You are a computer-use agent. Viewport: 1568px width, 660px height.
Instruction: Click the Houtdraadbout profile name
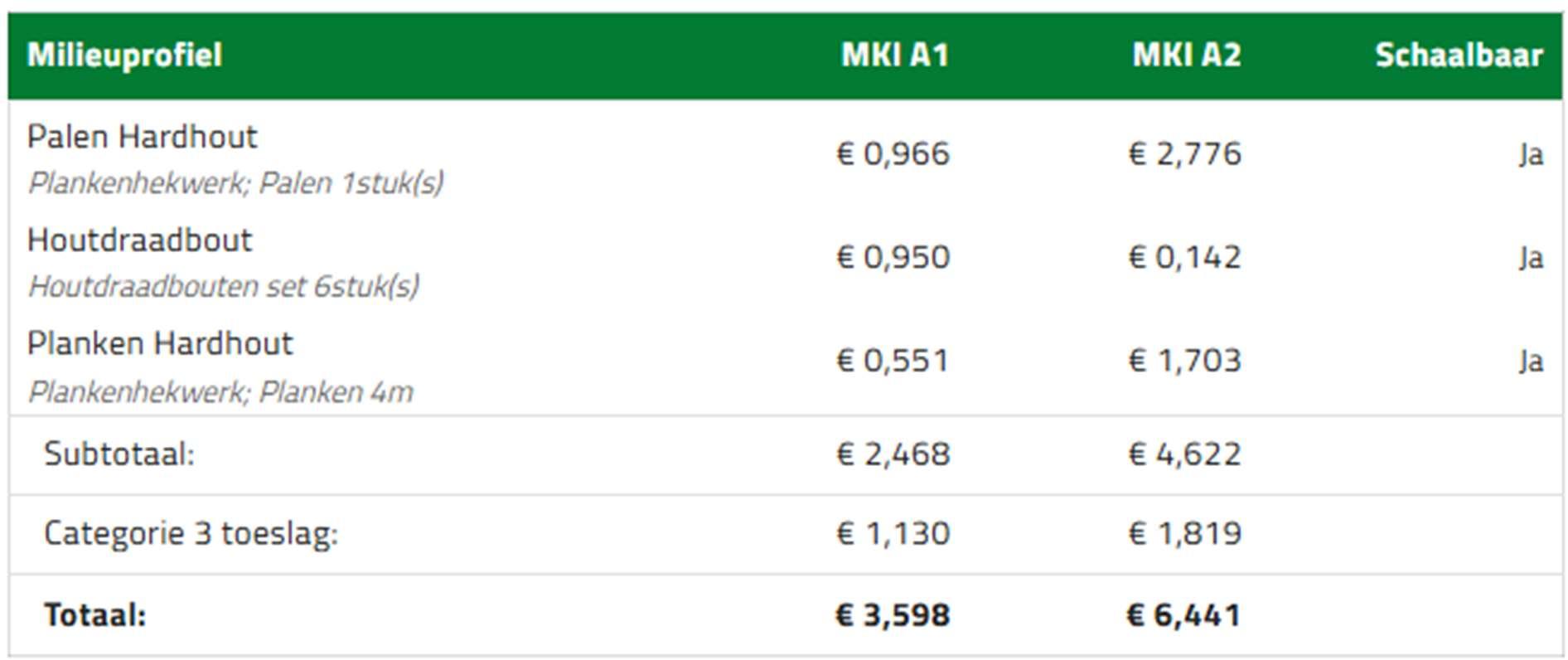[139, 240]
